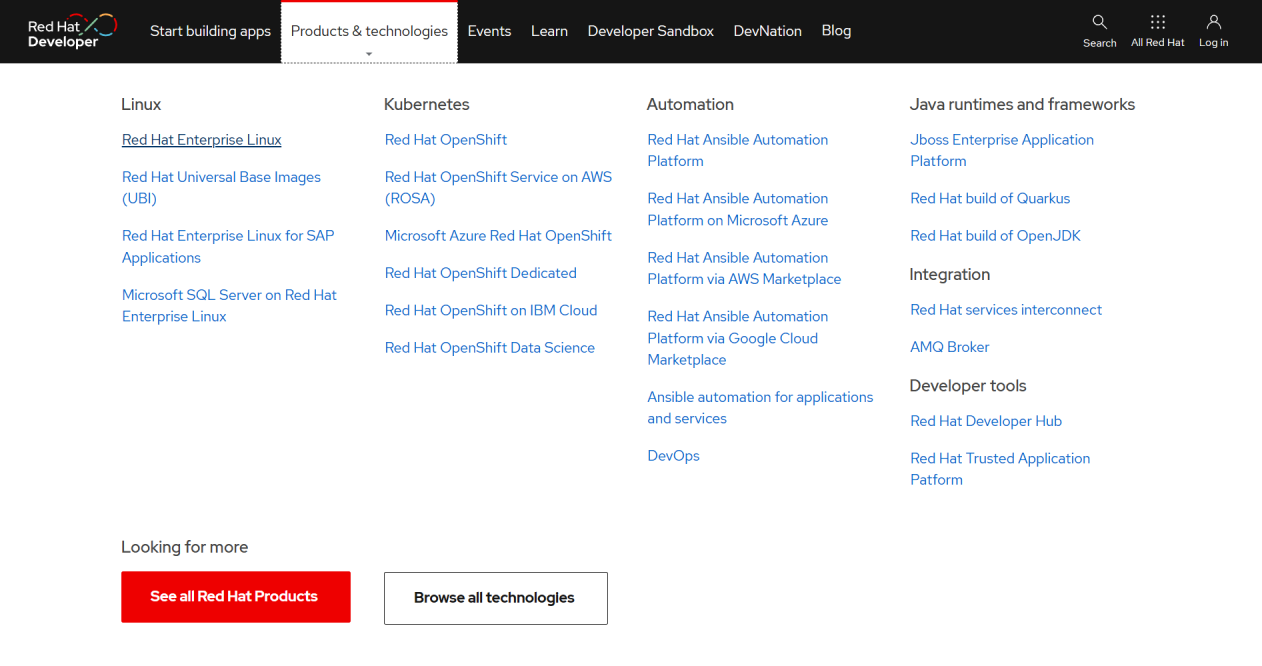
Task: Select the AMQ Broker link
Action: pos(949,347)
